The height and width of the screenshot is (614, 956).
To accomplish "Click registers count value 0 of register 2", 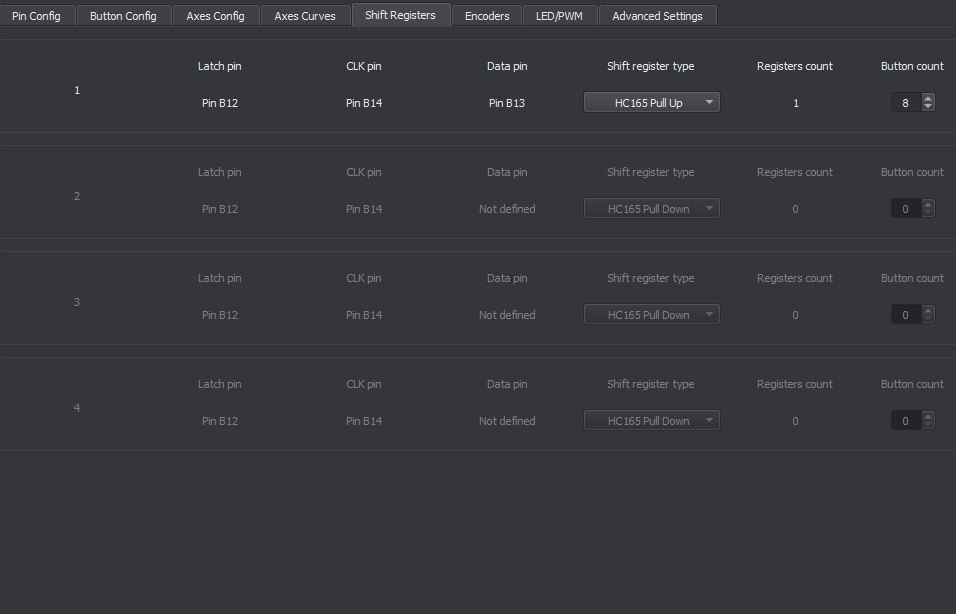I will 795,209.
